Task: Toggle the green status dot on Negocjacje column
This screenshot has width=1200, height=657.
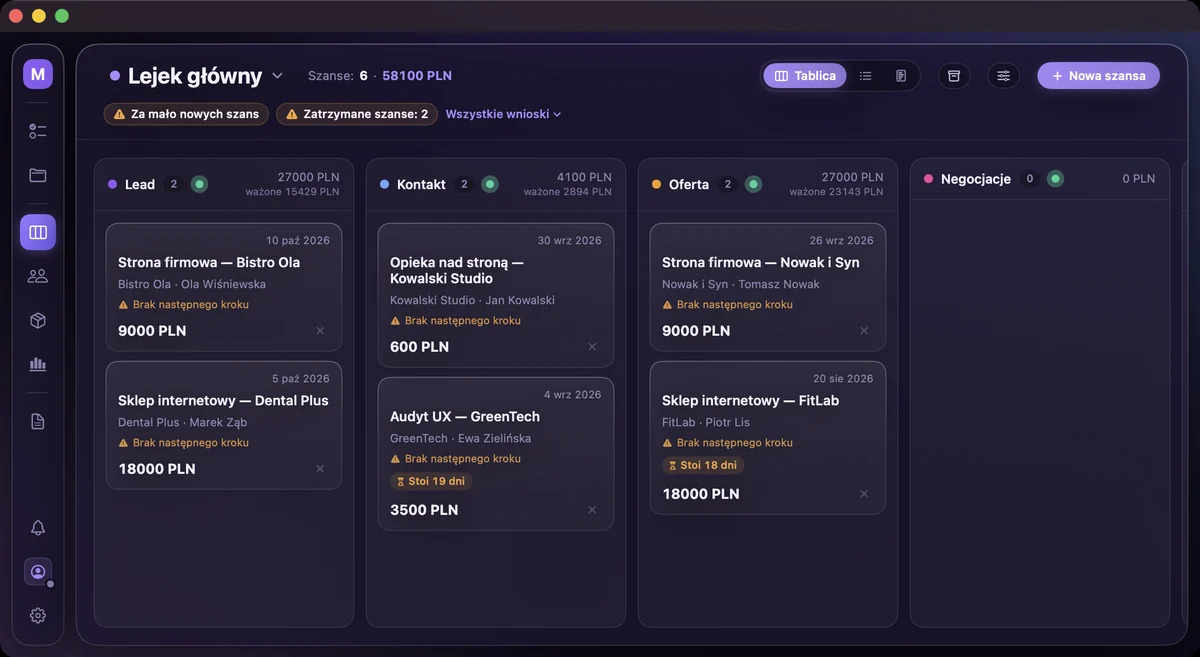Action: [1055, 179]
